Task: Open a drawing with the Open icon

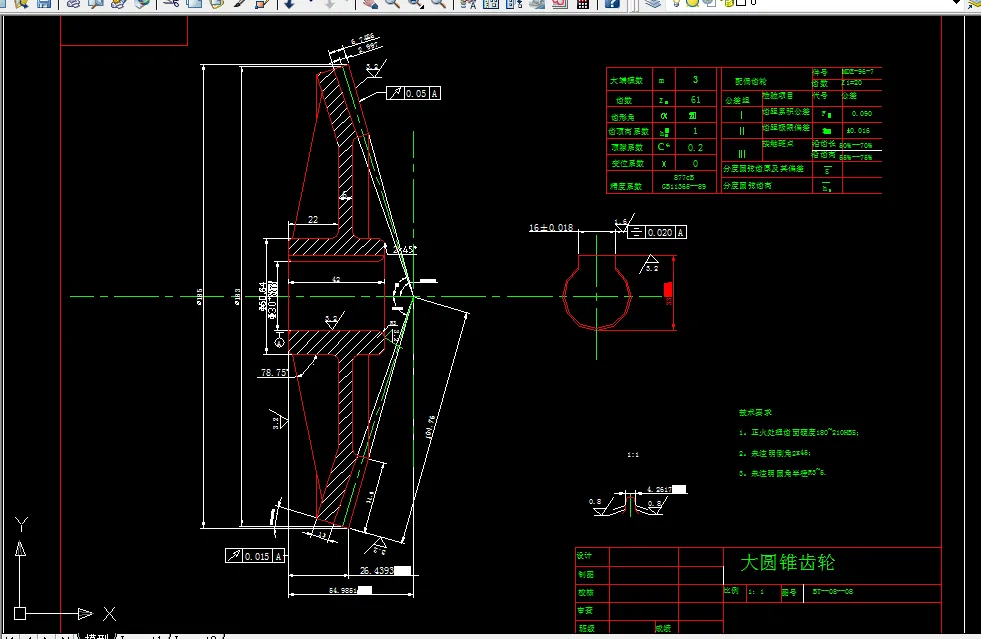Action: pyautogui.click(x=22, y=3)
